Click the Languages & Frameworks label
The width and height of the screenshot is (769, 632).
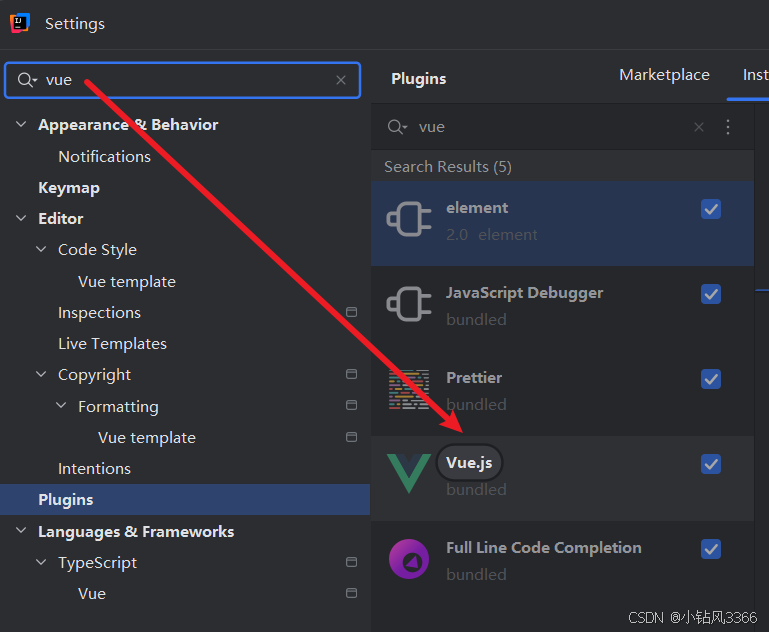[136, 531]
